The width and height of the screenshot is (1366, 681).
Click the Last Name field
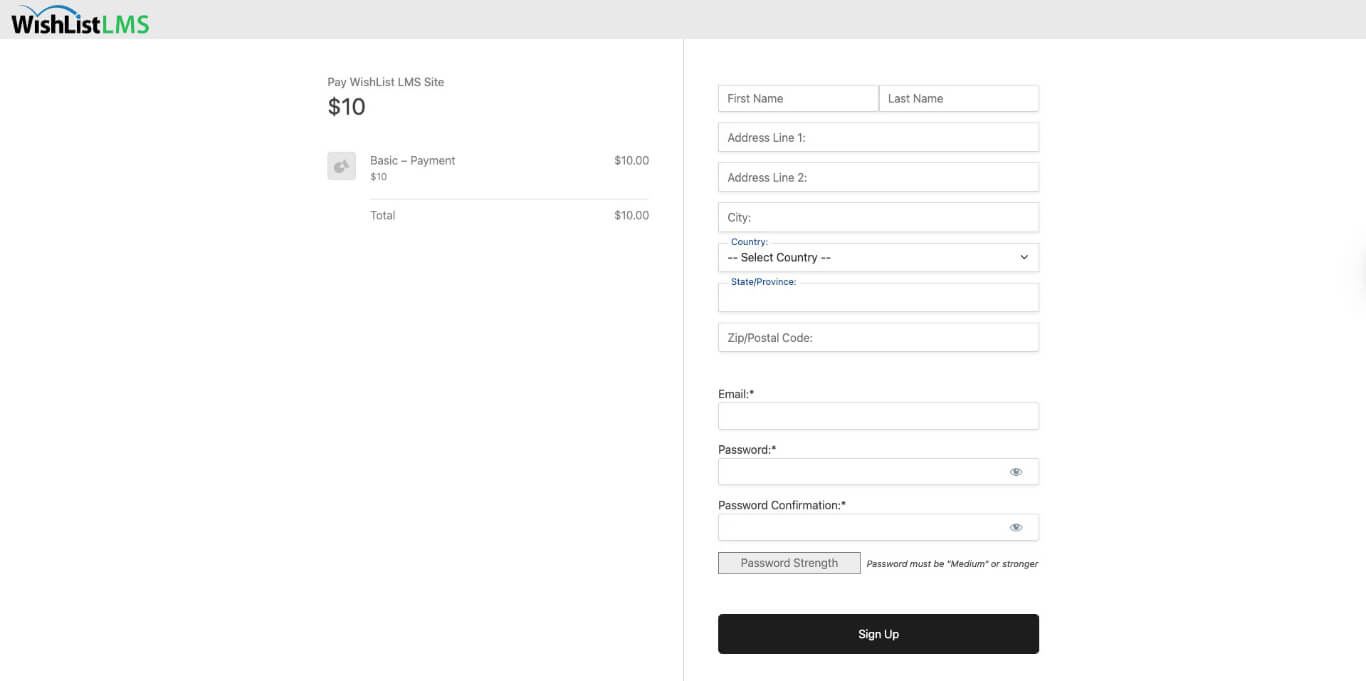click(958, 98)
